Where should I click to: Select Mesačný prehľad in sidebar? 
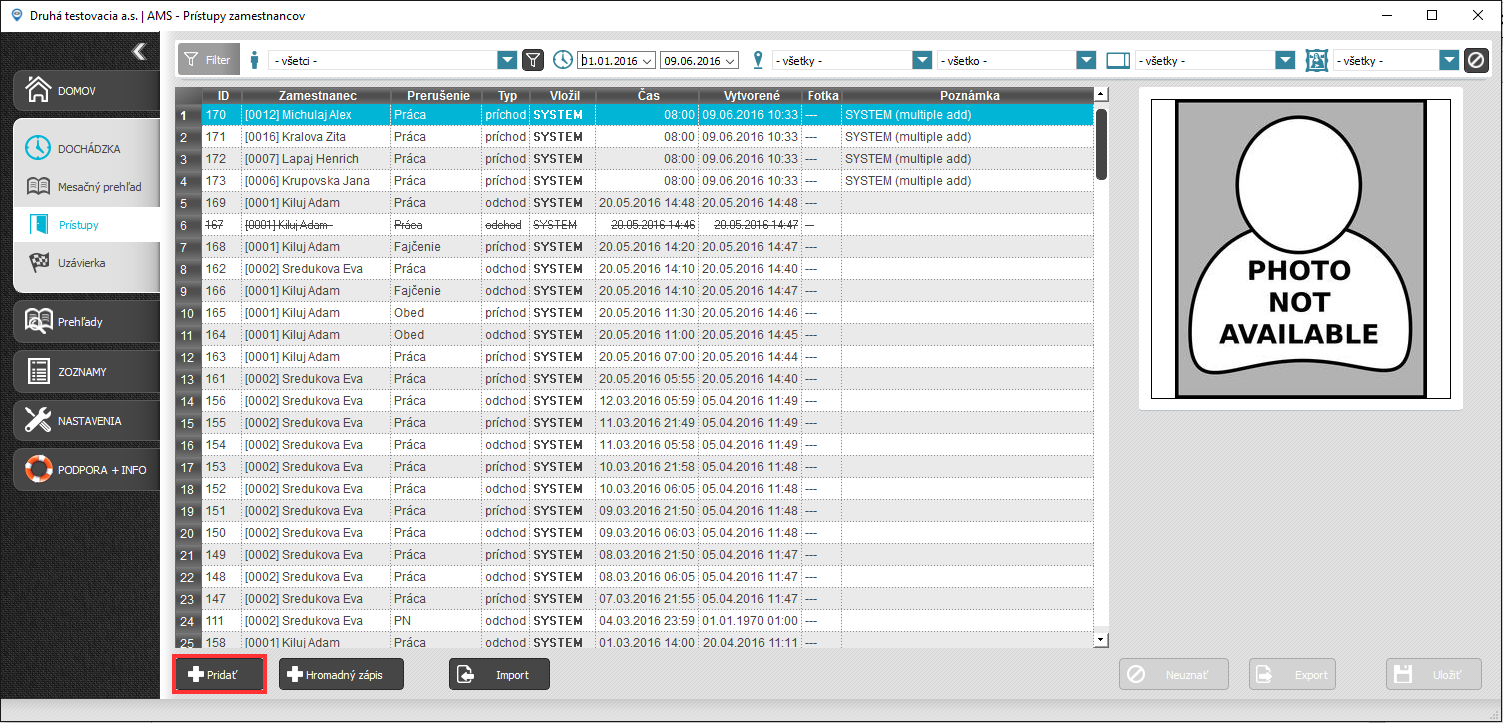pyautogui.click(x=84, y=187)
